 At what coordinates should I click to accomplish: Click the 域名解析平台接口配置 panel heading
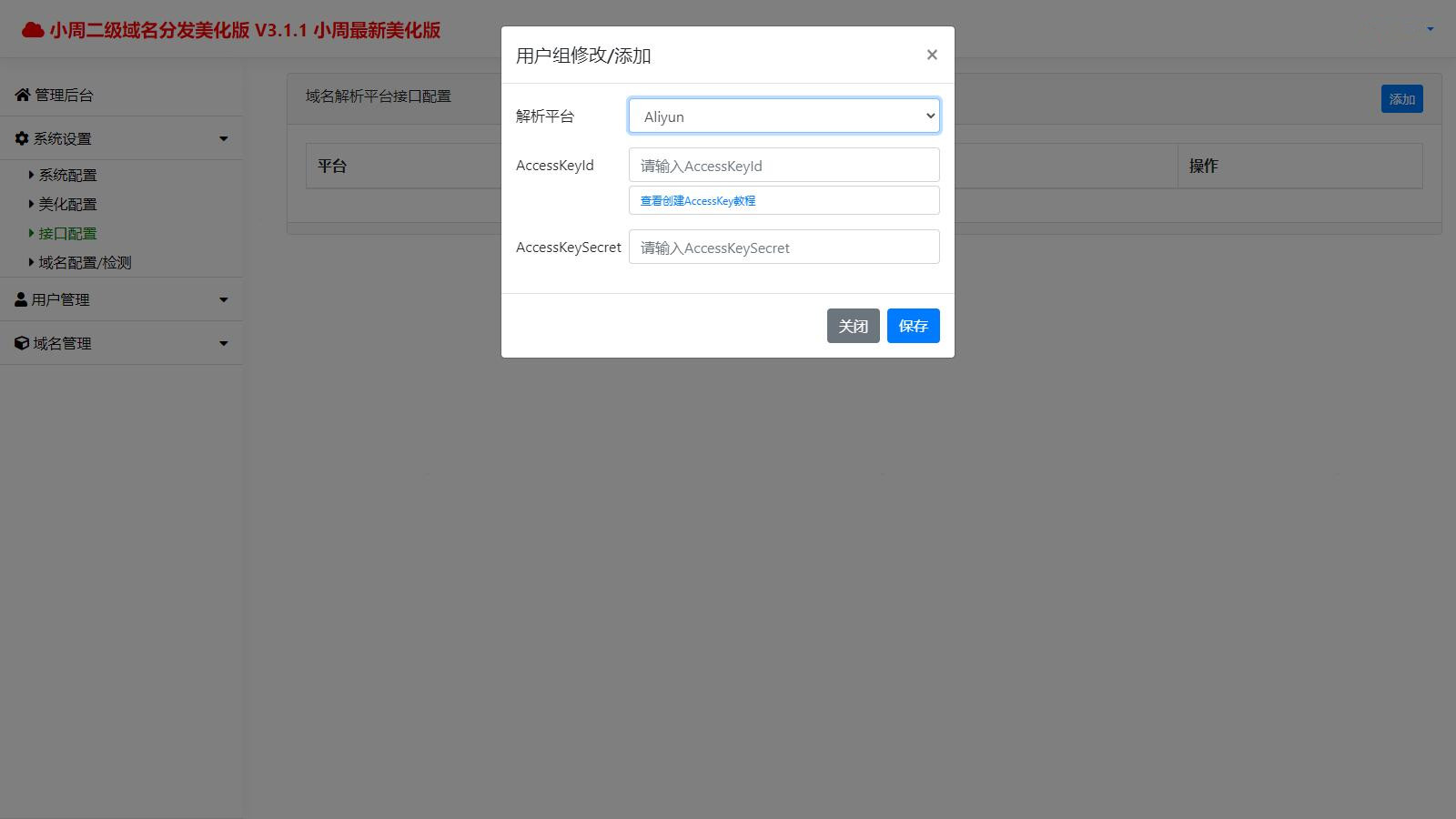point(379,96)
